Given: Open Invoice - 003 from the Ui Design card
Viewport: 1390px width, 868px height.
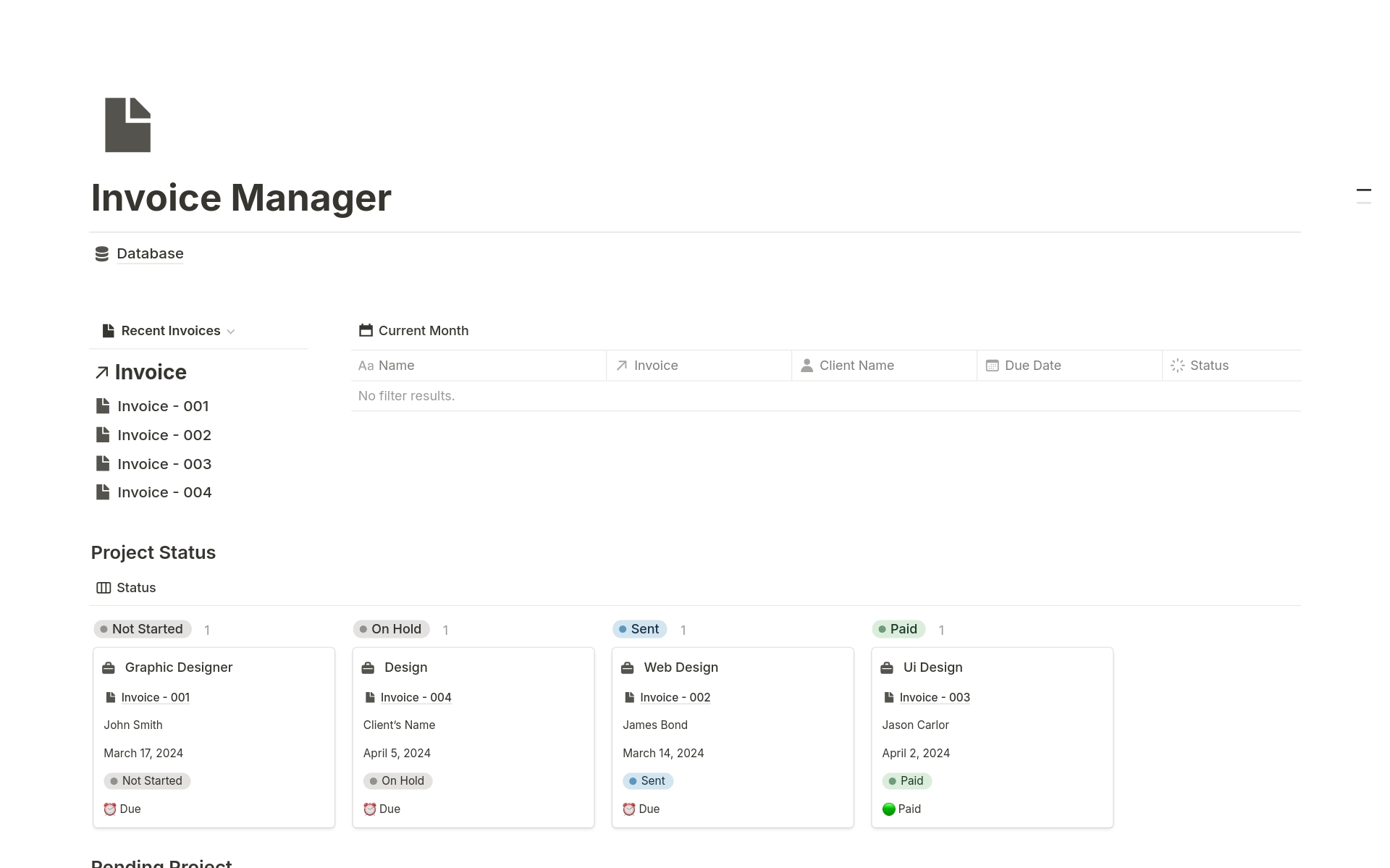Looking at the screenshot, I should (x=934, y=697).
